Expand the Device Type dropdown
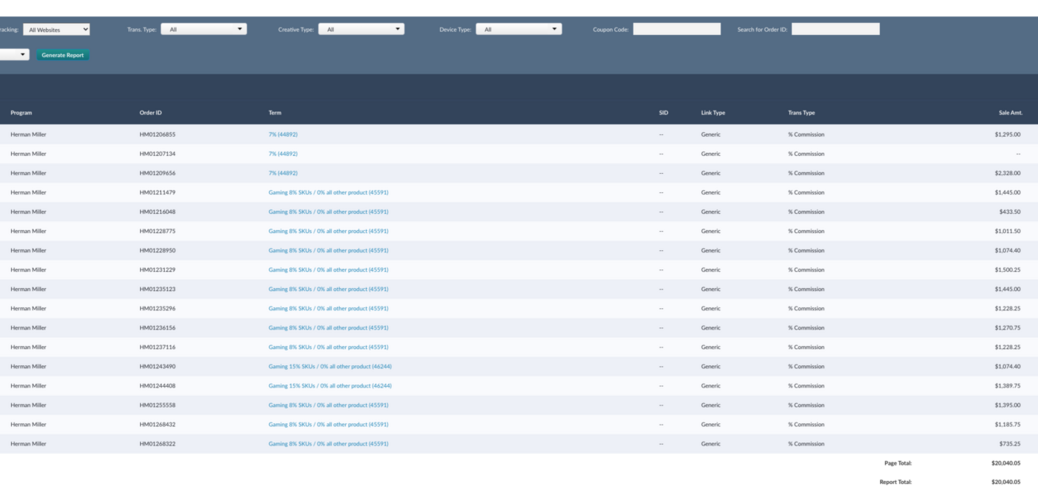Screen dimensions: 1038x493 click(518, 30)
